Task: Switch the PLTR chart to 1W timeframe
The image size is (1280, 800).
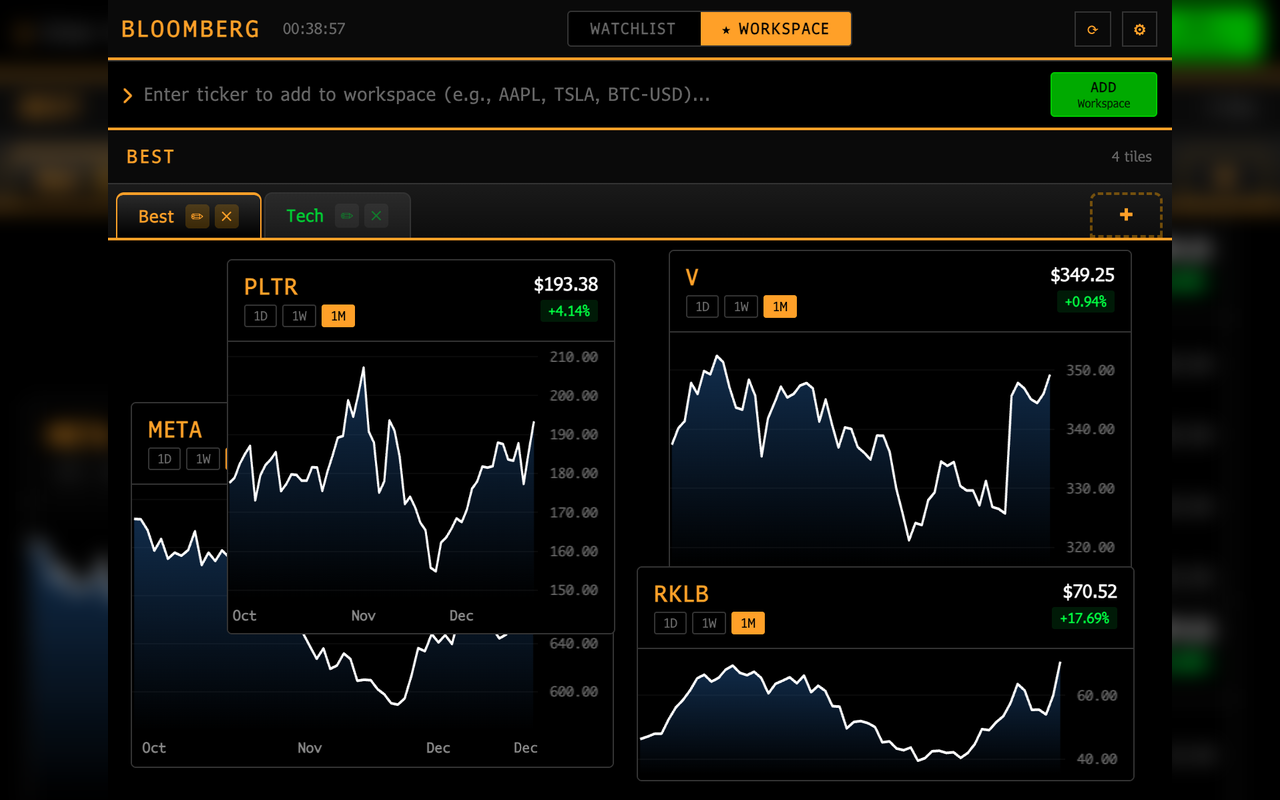Action: point(299,315)
